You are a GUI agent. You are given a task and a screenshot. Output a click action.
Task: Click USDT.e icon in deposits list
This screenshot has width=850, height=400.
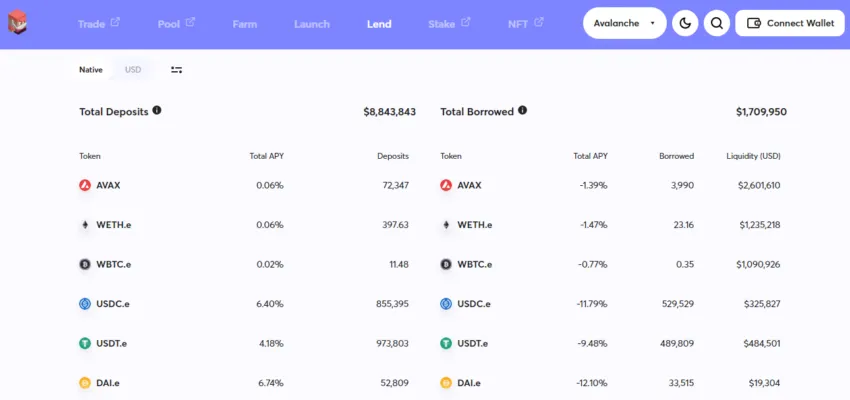85,344
